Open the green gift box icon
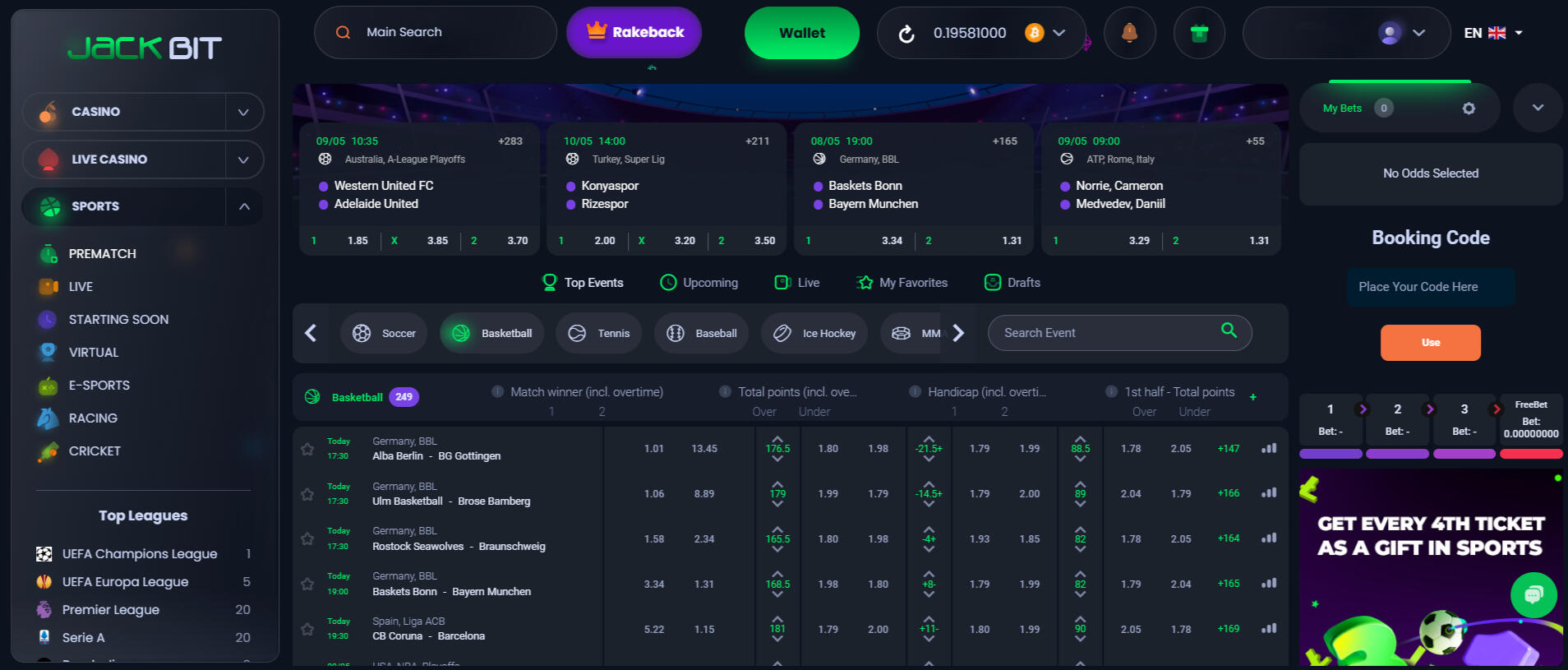 click(1199, 33)
